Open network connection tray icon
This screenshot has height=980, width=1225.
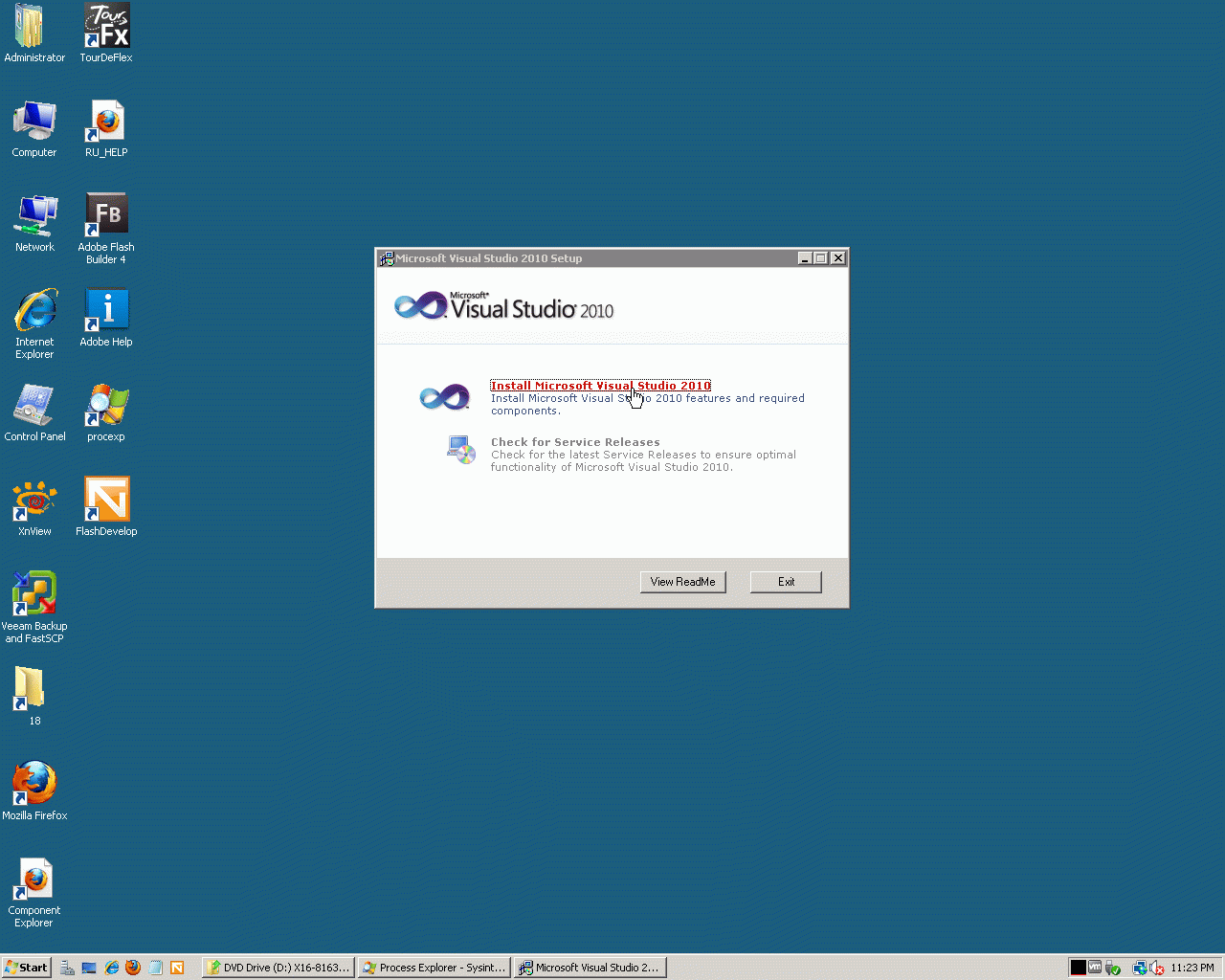pyautogui.click(x=1140, y=968)
